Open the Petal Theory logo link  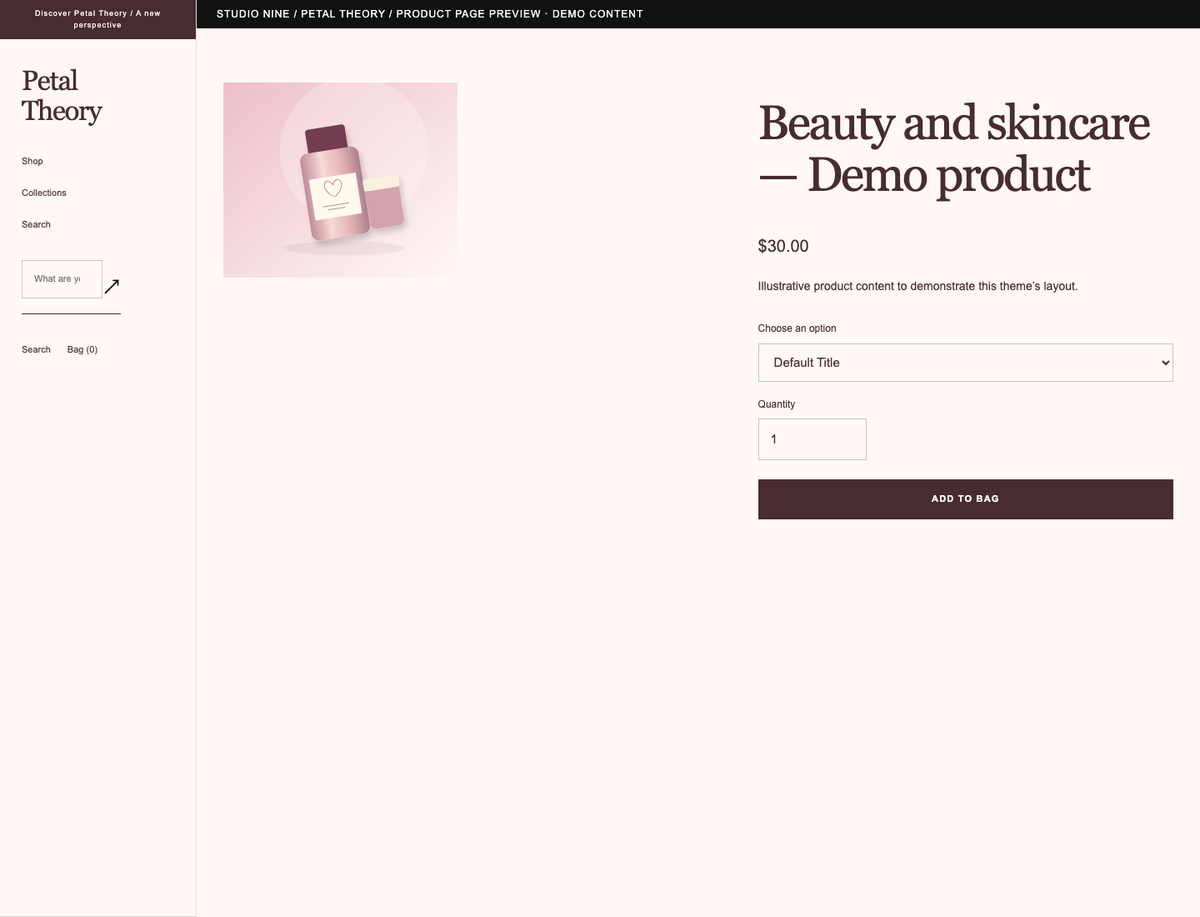[x=62, y=96]
